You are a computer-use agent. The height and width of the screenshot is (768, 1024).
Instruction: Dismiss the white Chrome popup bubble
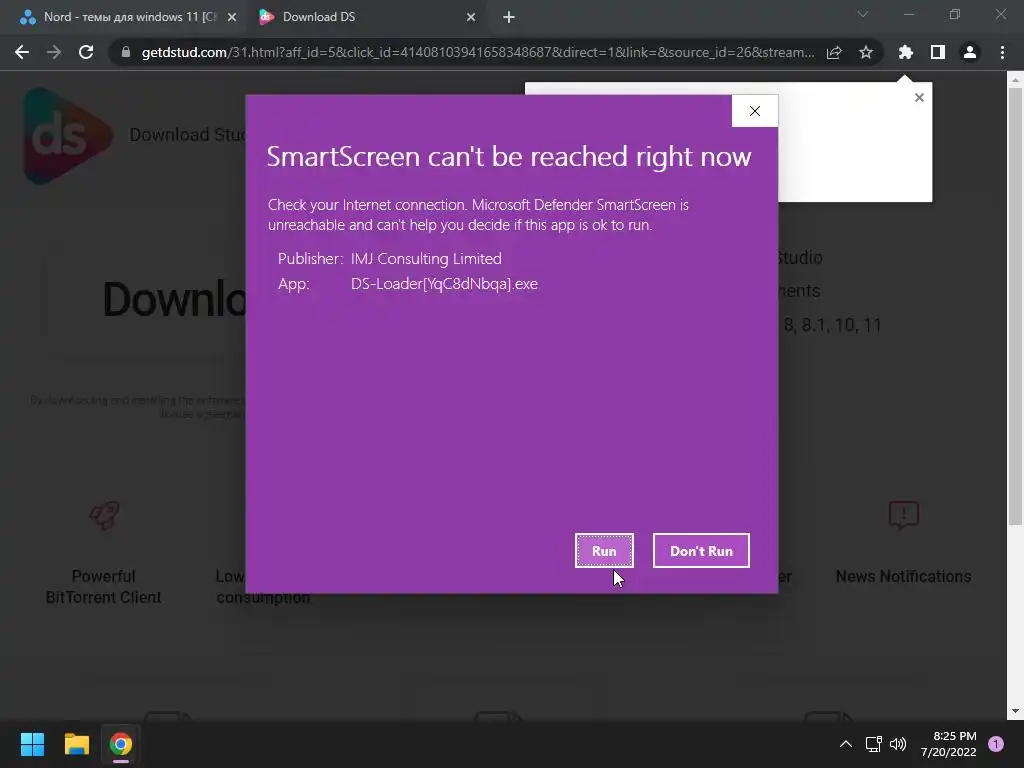(x=919, y=97)
